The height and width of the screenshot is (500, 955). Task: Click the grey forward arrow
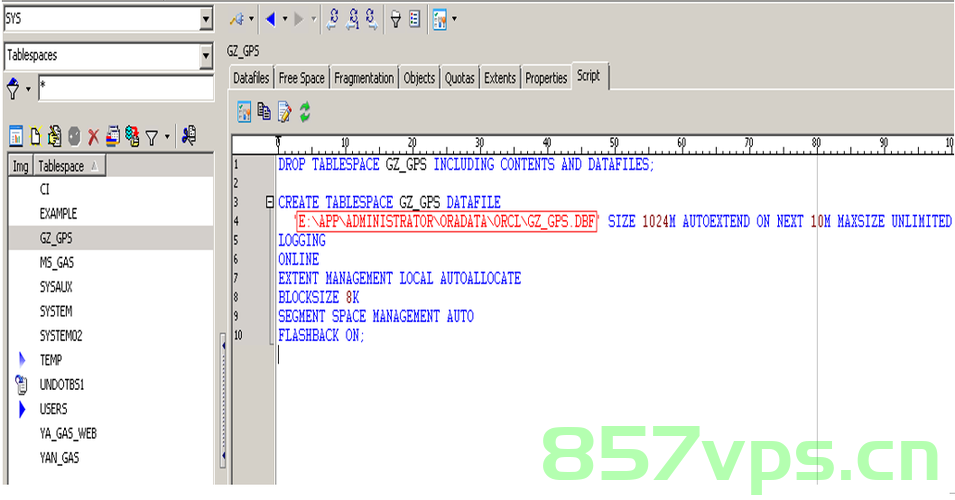coord(299,19)
